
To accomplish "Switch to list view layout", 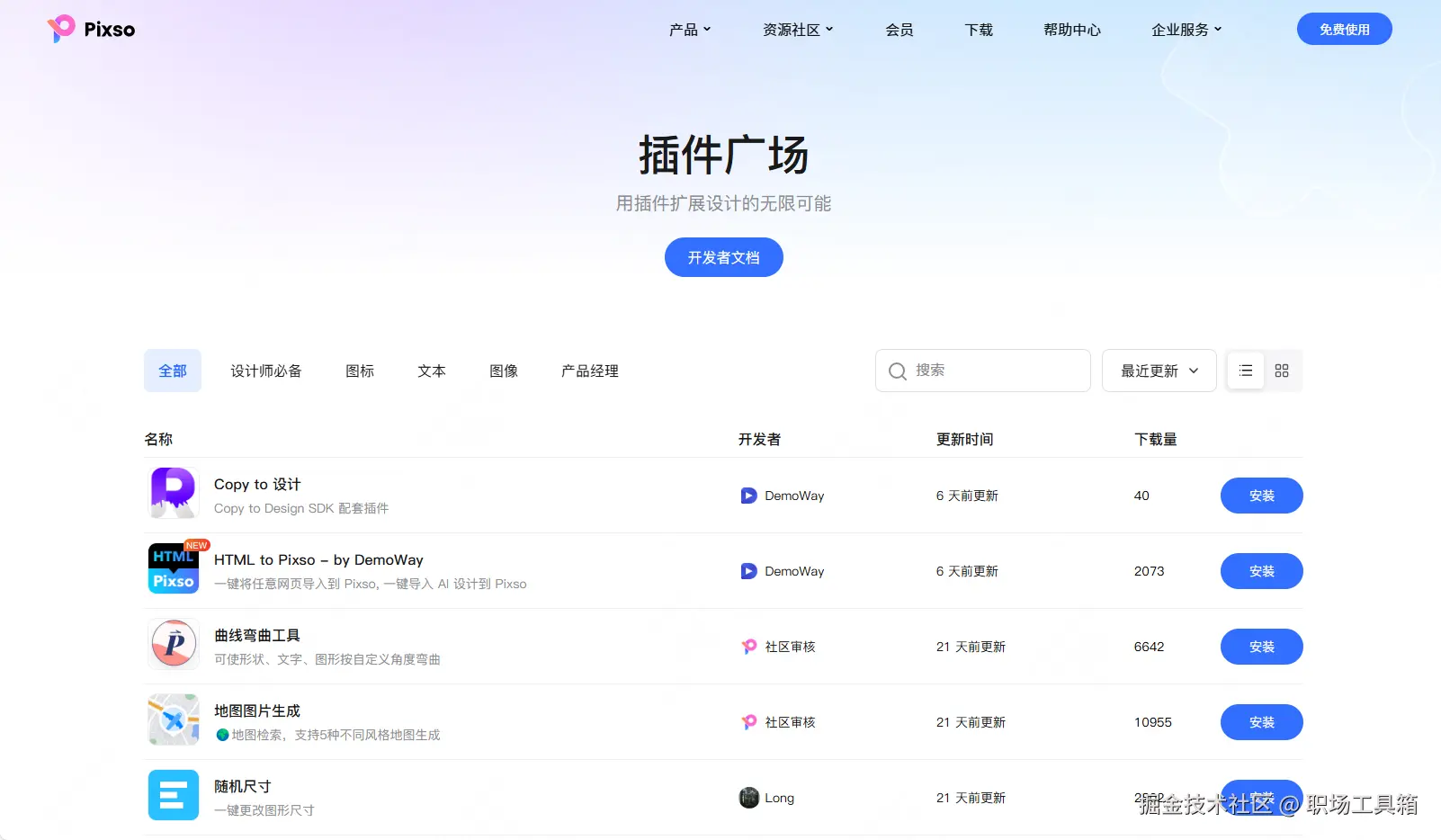I will (x=1246, y=371).
